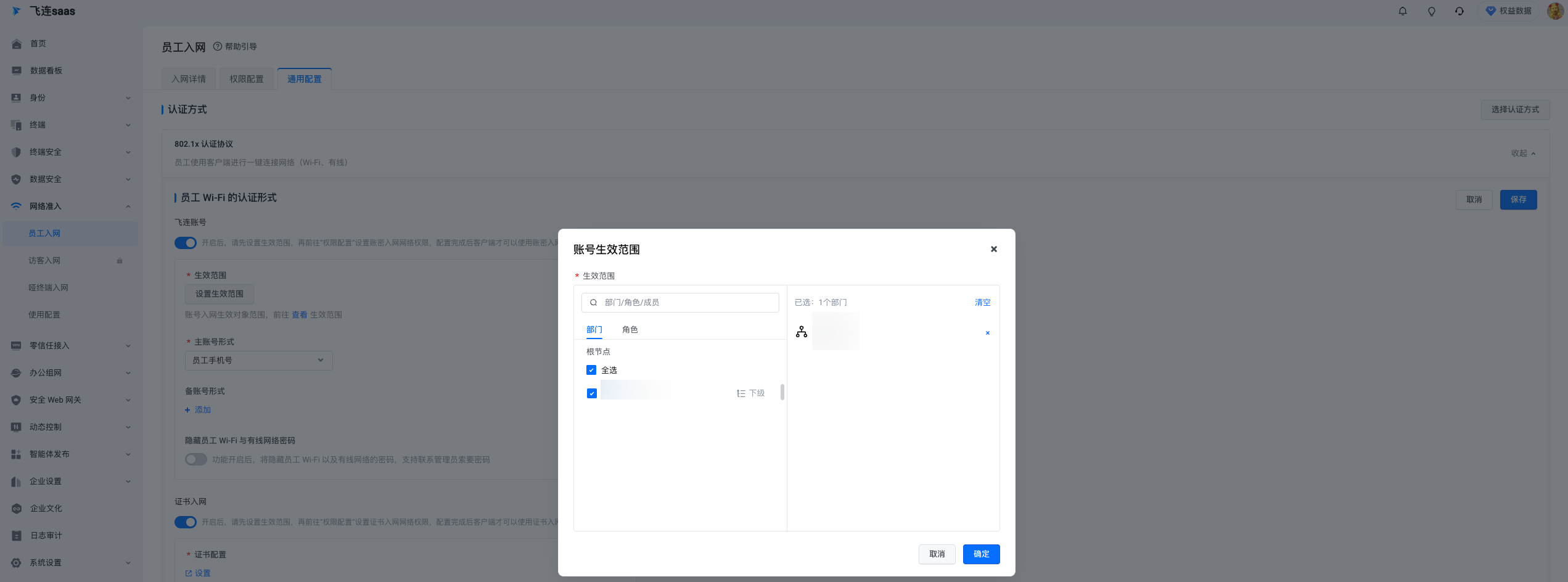Collapse the 网络准入 sidebar menu

[128, 207]
